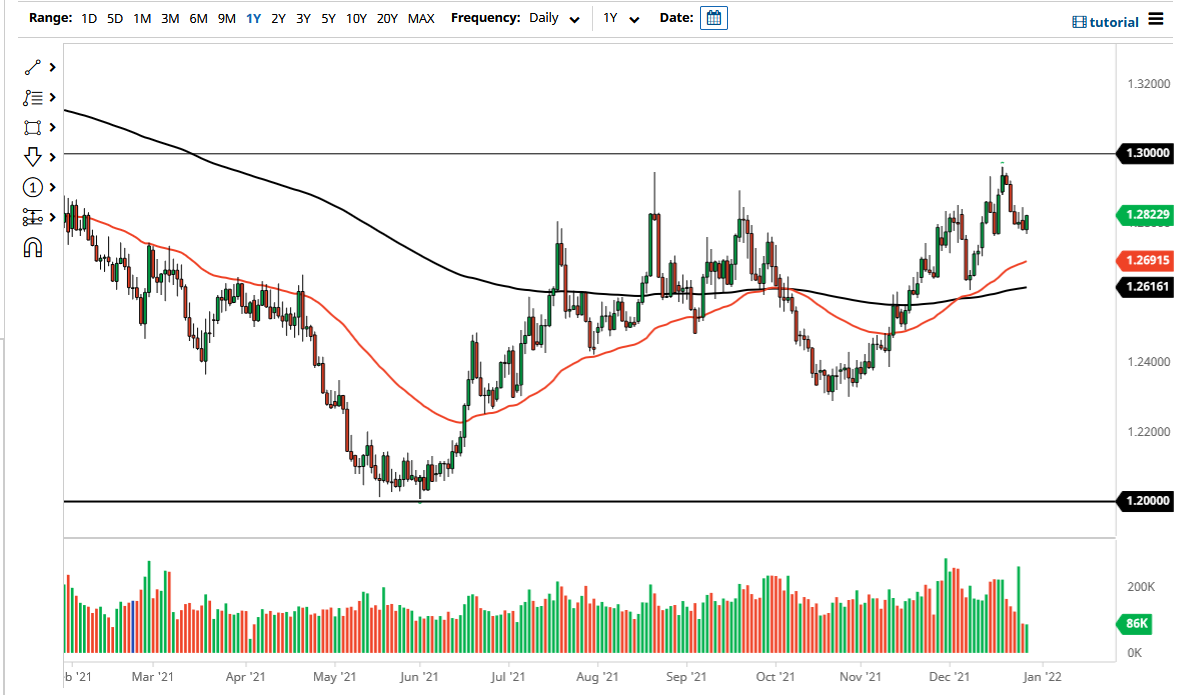This screenshot has width=1181, height=695.
Task: Open the date picker calendar icon
Action: (x=713, y=17)
